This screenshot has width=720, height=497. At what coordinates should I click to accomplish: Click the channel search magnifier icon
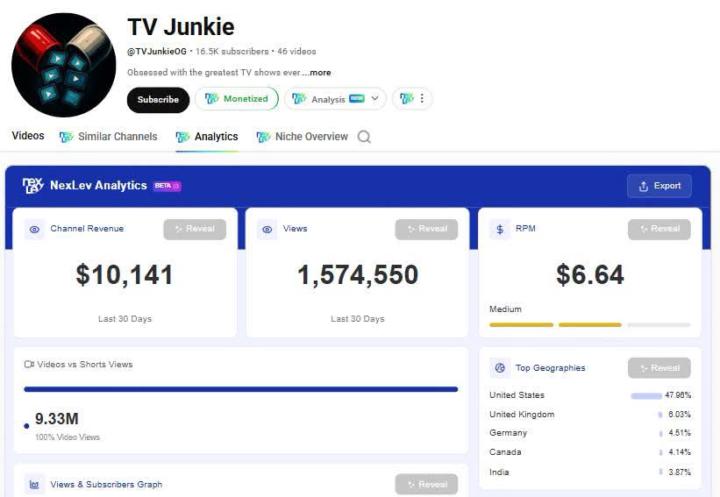(364, 137)
